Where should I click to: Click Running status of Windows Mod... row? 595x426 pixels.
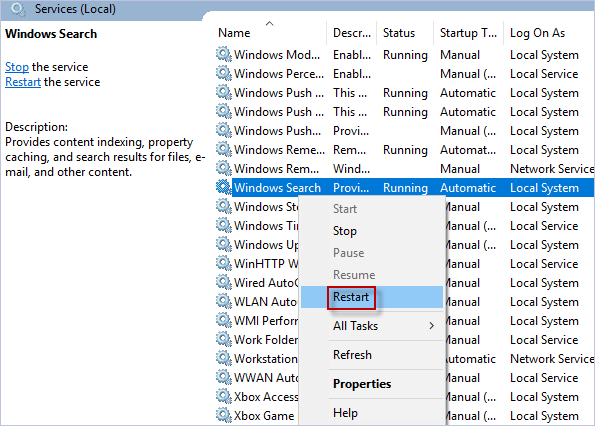405,55
